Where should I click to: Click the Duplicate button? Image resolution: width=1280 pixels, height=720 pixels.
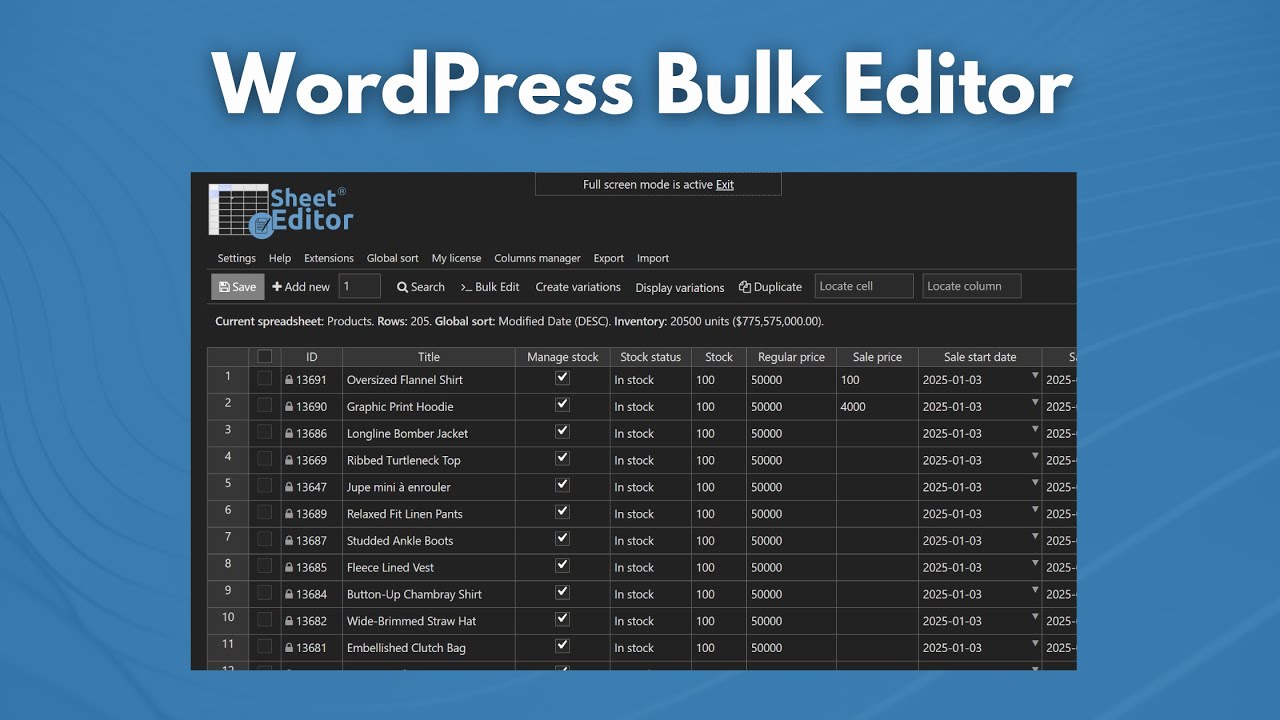pos(770,287)
